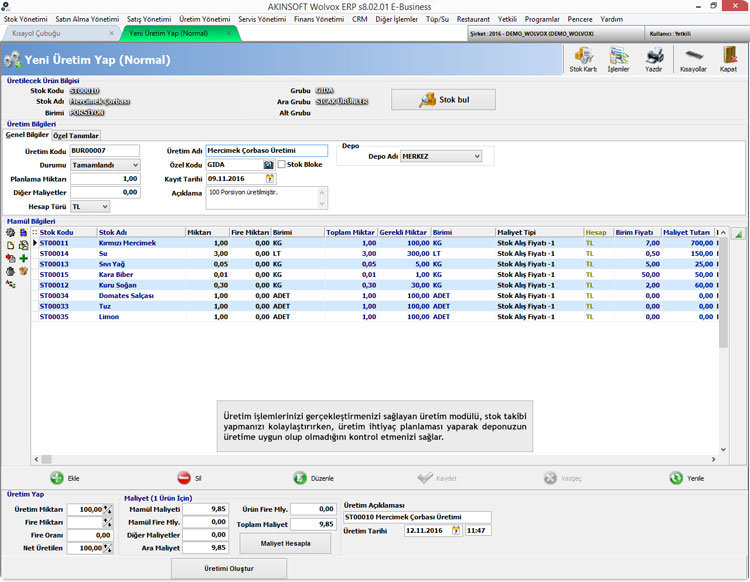
Task: Click the gear icon beside Mamül Bilgileri grid
Action: (x=10, y=232)
